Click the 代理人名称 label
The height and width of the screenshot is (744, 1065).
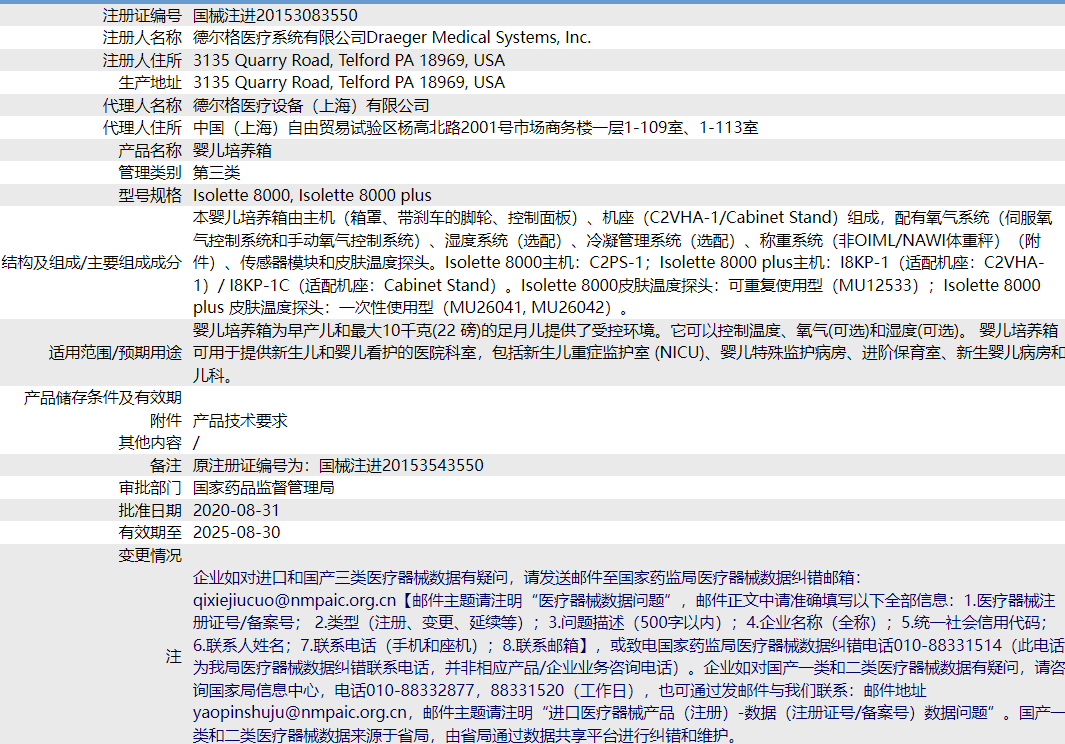pos(142,105)
